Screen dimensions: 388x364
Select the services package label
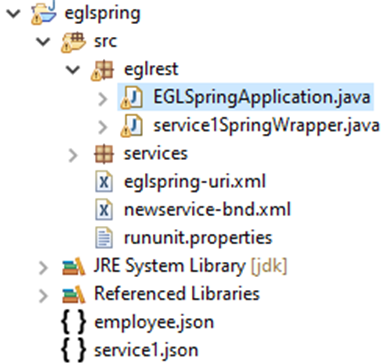(x=156, y=154)
